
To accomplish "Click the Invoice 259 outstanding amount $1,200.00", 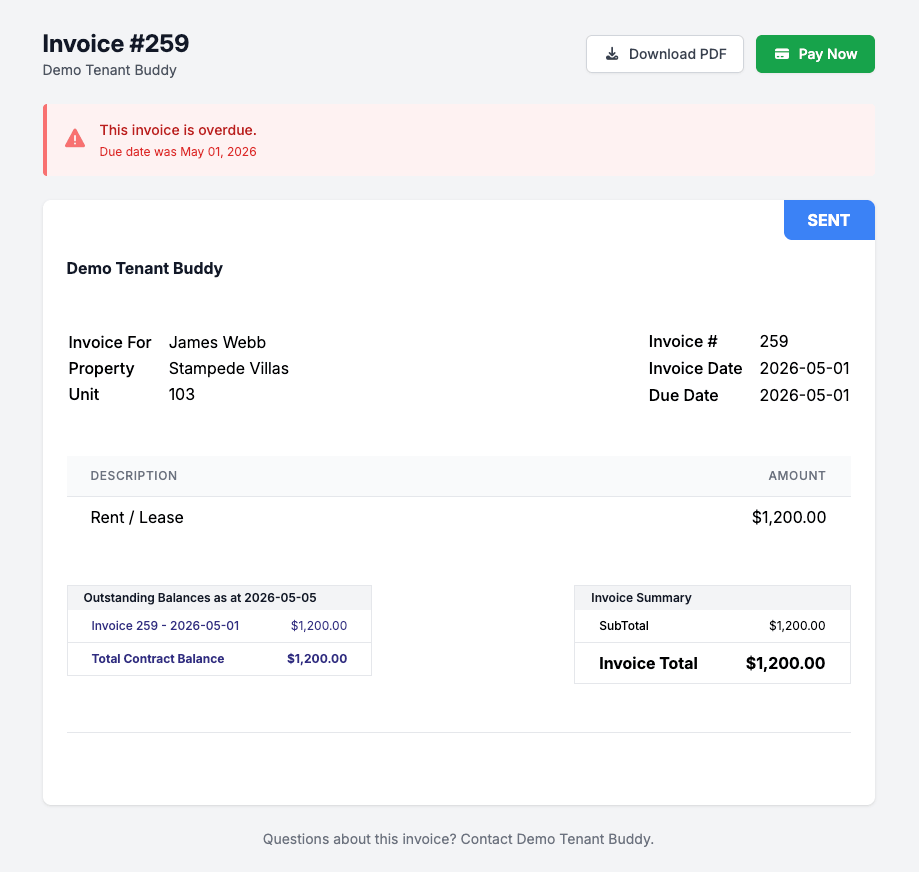I will (319, 626).
